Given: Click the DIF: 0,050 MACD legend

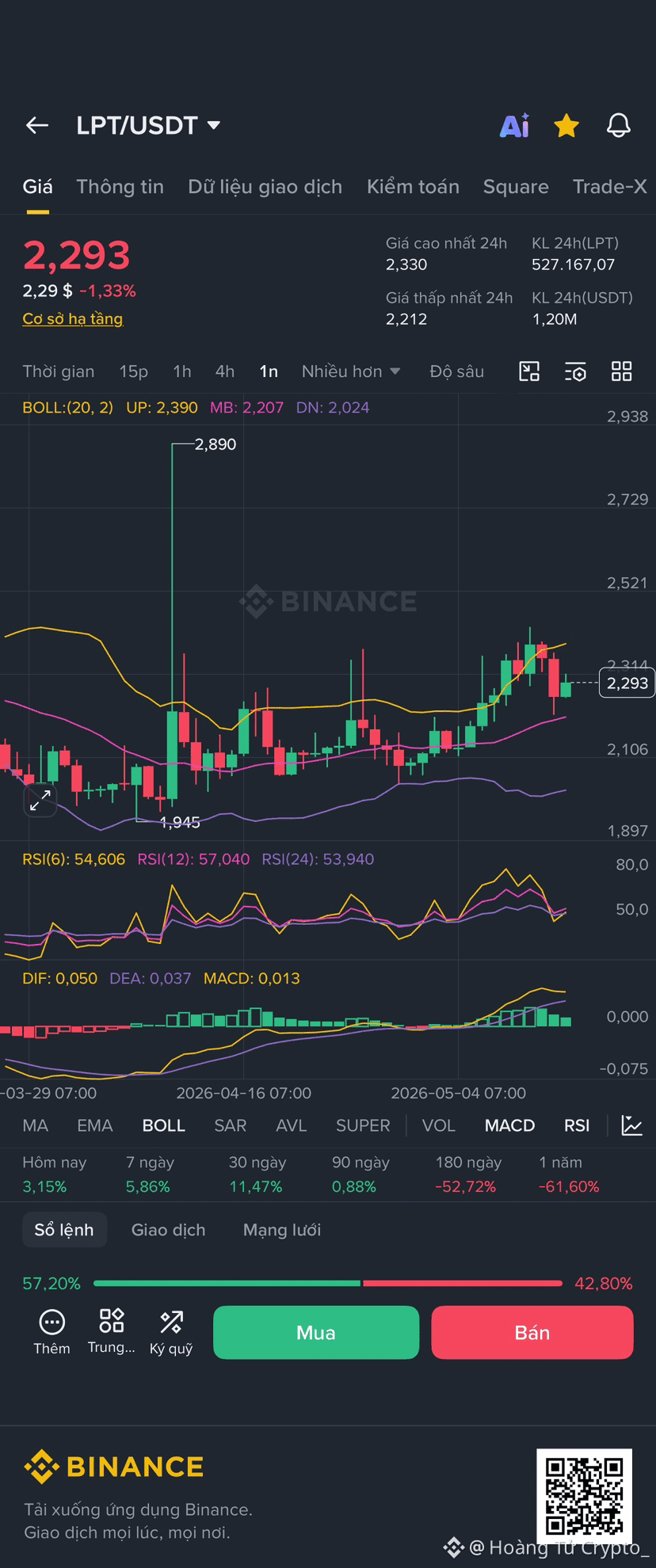Looking at the screenshot, I should pos(59,978).
